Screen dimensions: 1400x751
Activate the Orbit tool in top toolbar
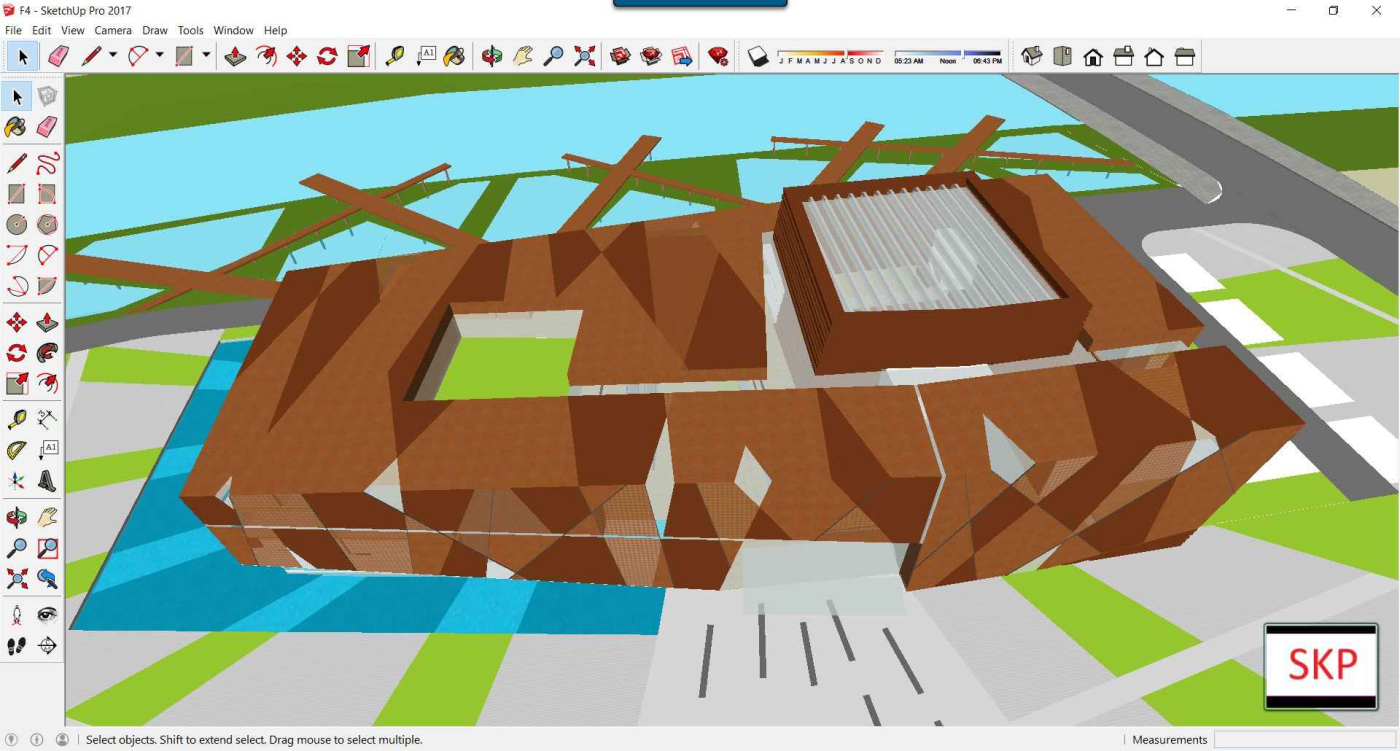(x=491, y=56)
